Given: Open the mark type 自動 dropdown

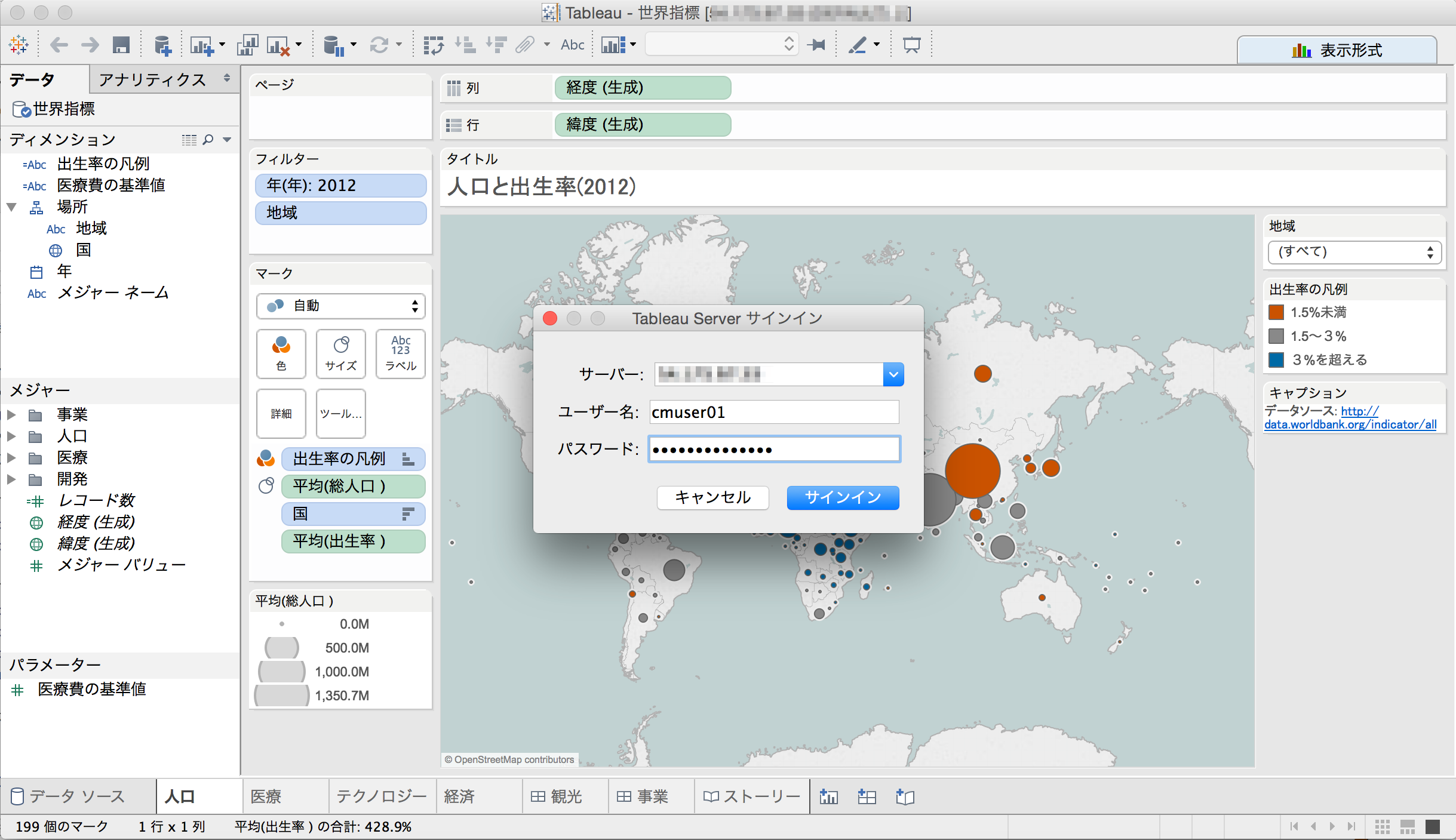Looking at the screenshot, I should 340,306.
